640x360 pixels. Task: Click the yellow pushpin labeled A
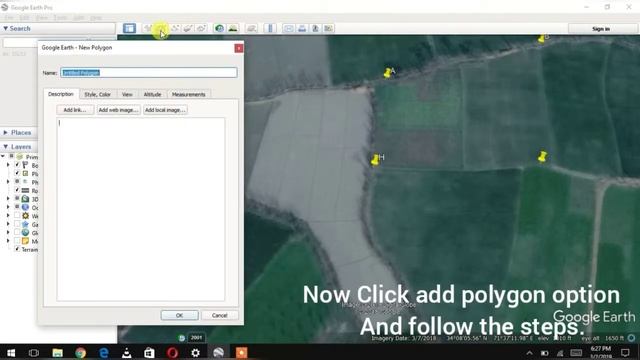click(387, 73)
